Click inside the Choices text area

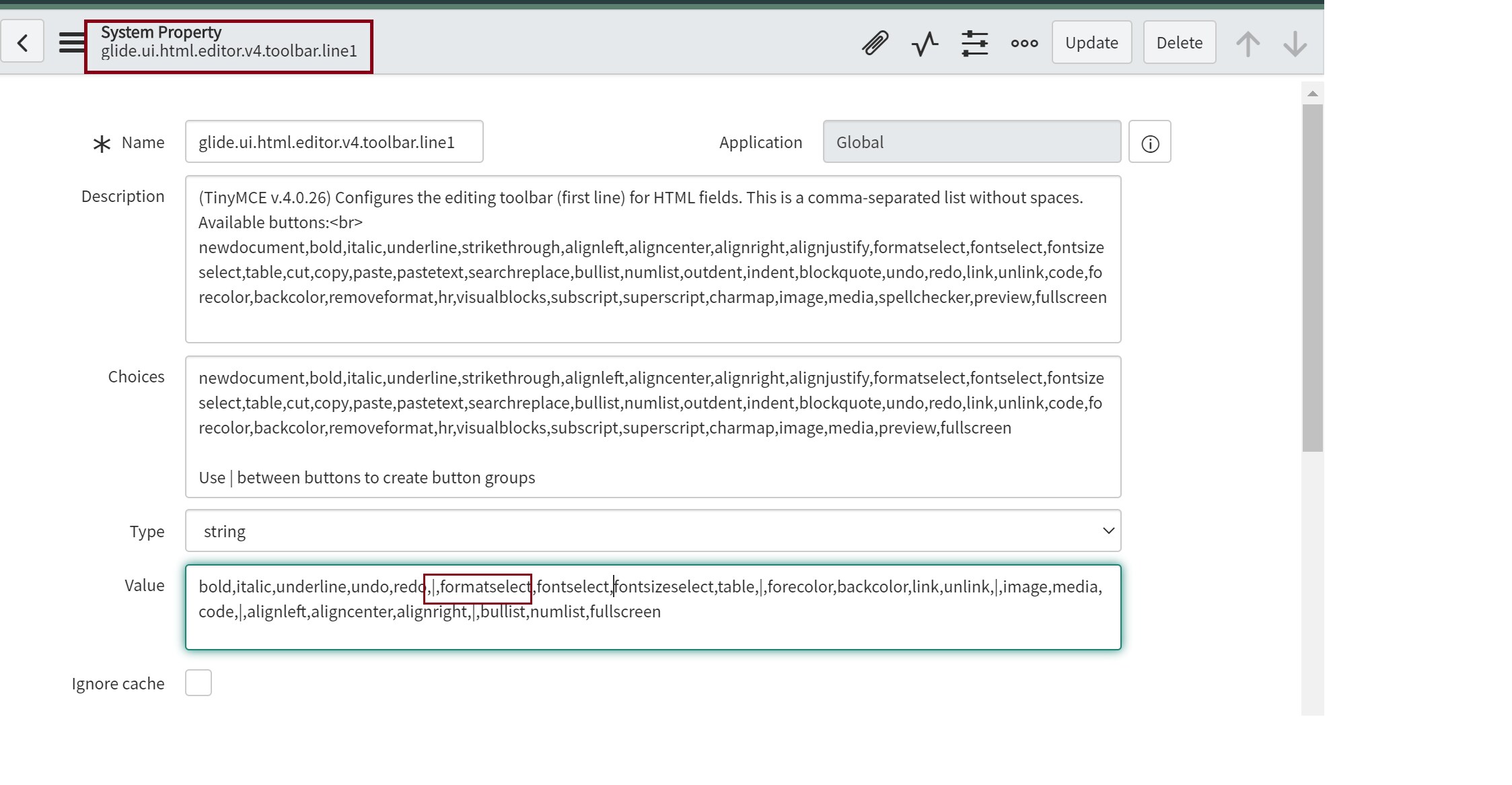pyautogui.click(x=653, y=427)
